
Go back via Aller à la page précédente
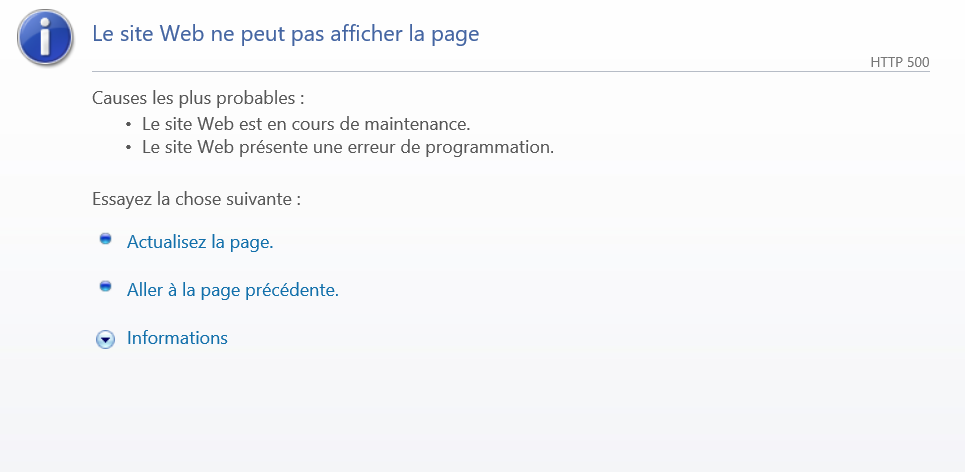pos(233,289)
